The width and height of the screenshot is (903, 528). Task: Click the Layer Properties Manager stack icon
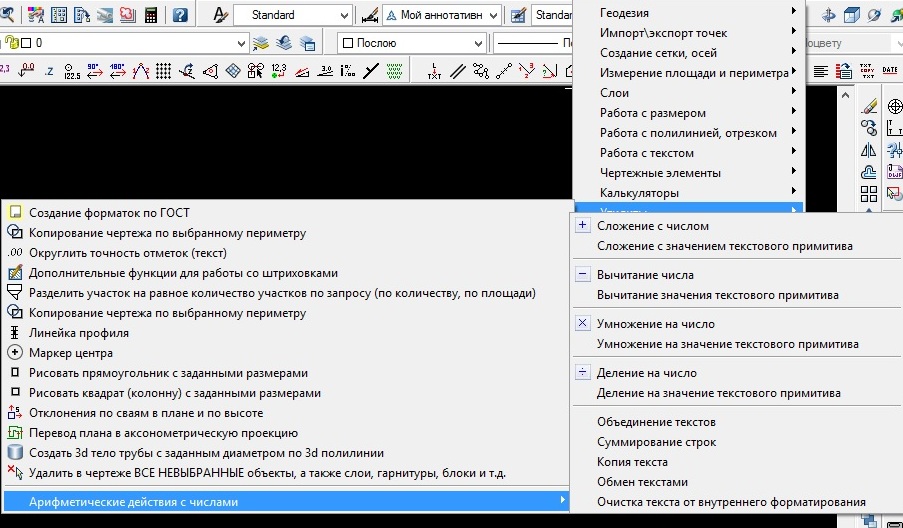261,44
